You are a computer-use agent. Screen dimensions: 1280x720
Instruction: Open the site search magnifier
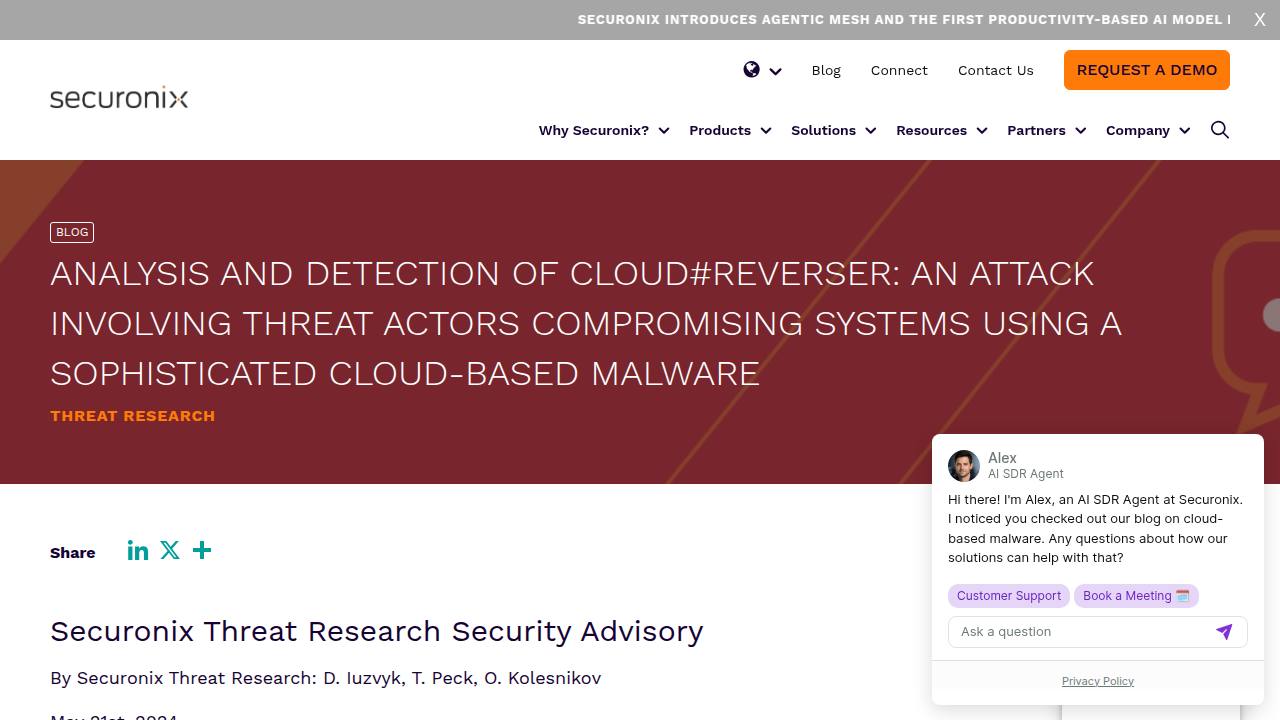click(1220, 130)
